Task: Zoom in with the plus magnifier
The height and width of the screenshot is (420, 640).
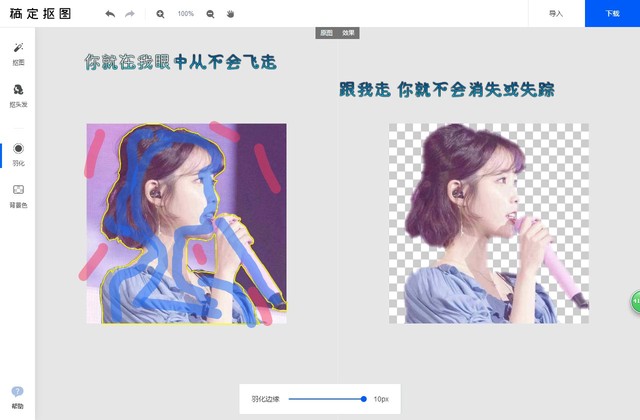Action: (161, 14)
